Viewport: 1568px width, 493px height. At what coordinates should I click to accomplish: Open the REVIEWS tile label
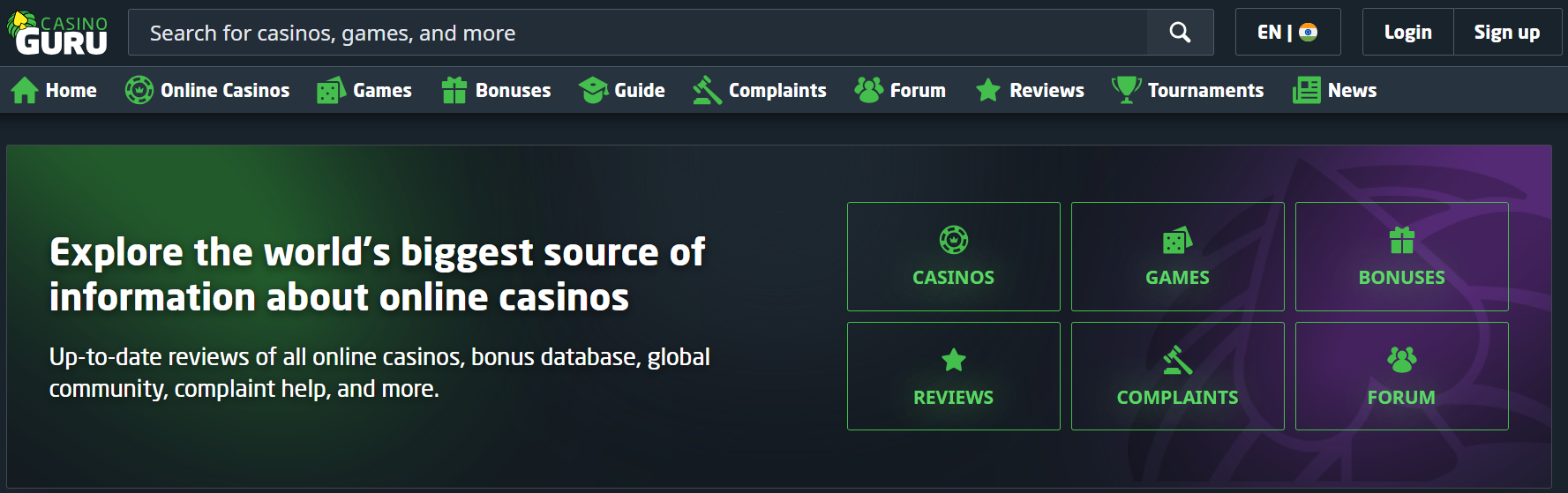pos(954,397)
